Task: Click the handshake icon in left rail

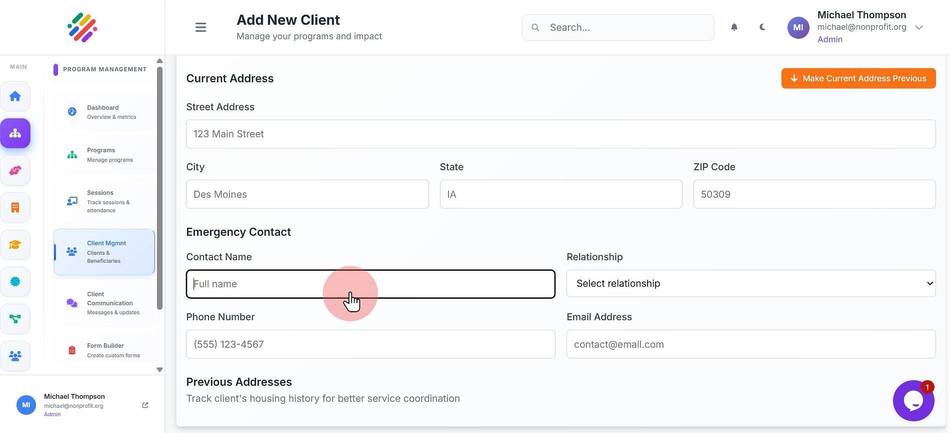Action: [15, 171]
